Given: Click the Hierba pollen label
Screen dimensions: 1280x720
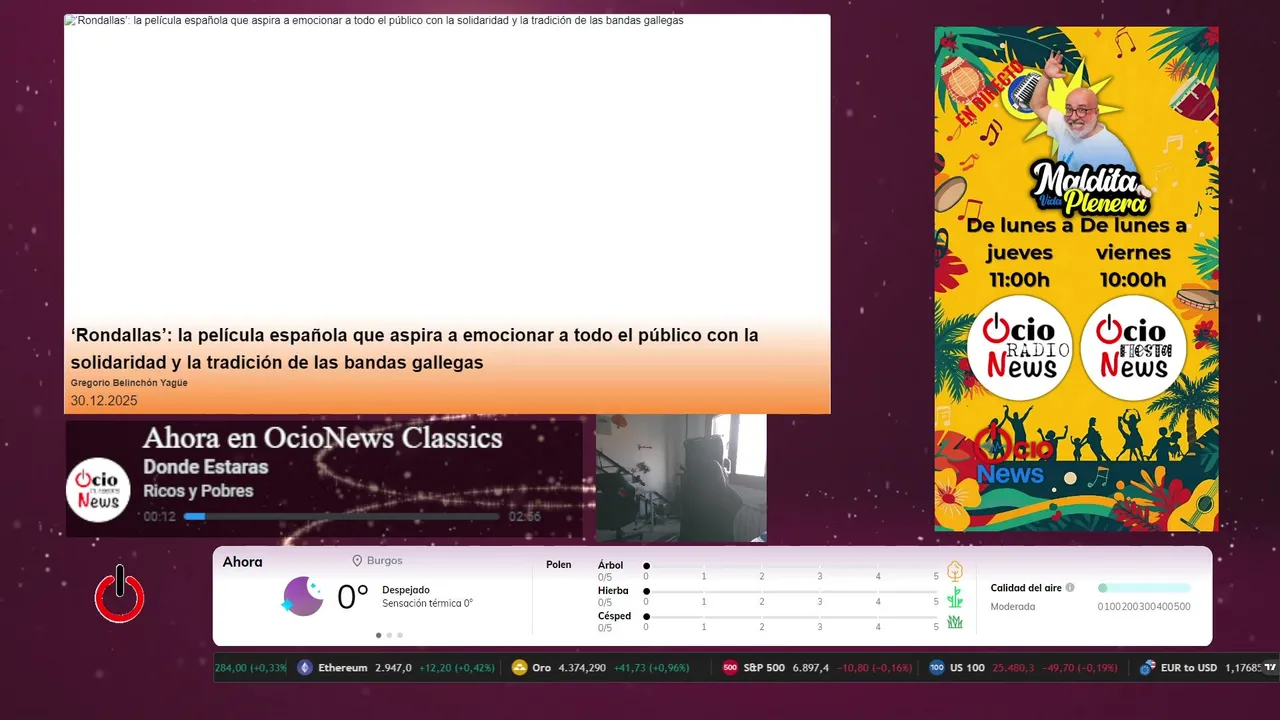Looking at the screenshot, I should [x=613, y=591].
